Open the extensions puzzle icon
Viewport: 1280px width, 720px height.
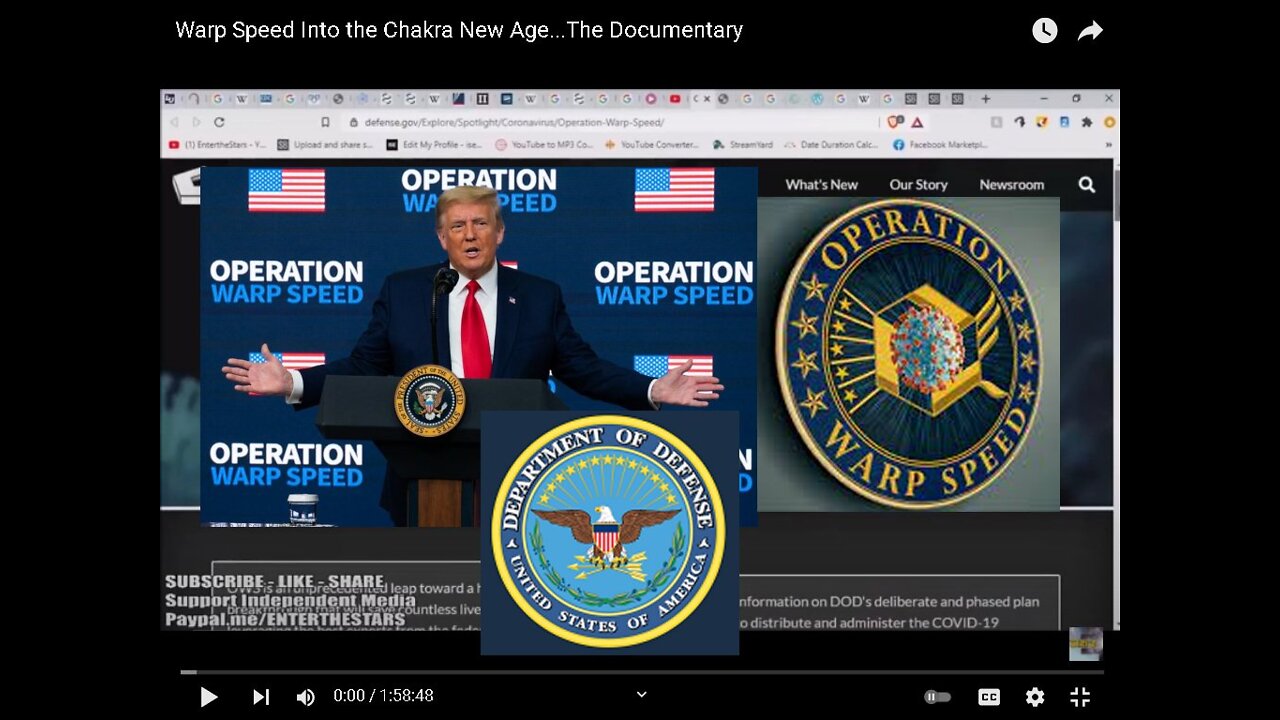[1086, 122]
